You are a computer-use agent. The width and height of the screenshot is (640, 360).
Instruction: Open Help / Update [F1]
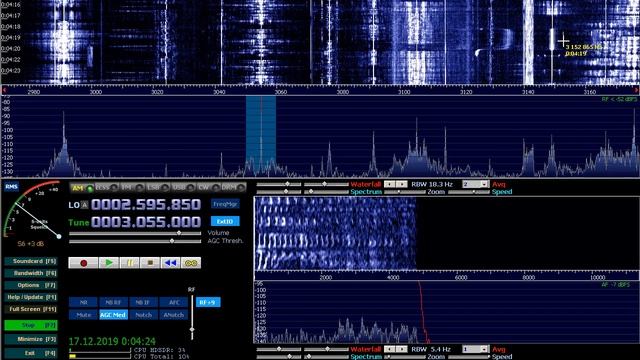(x=31, y=297)
